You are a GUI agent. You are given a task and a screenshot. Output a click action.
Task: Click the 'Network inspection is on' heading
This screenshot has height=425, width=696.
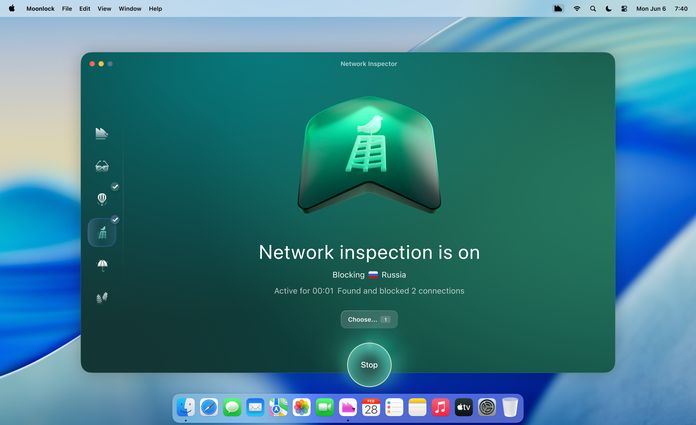coord(369,252)
